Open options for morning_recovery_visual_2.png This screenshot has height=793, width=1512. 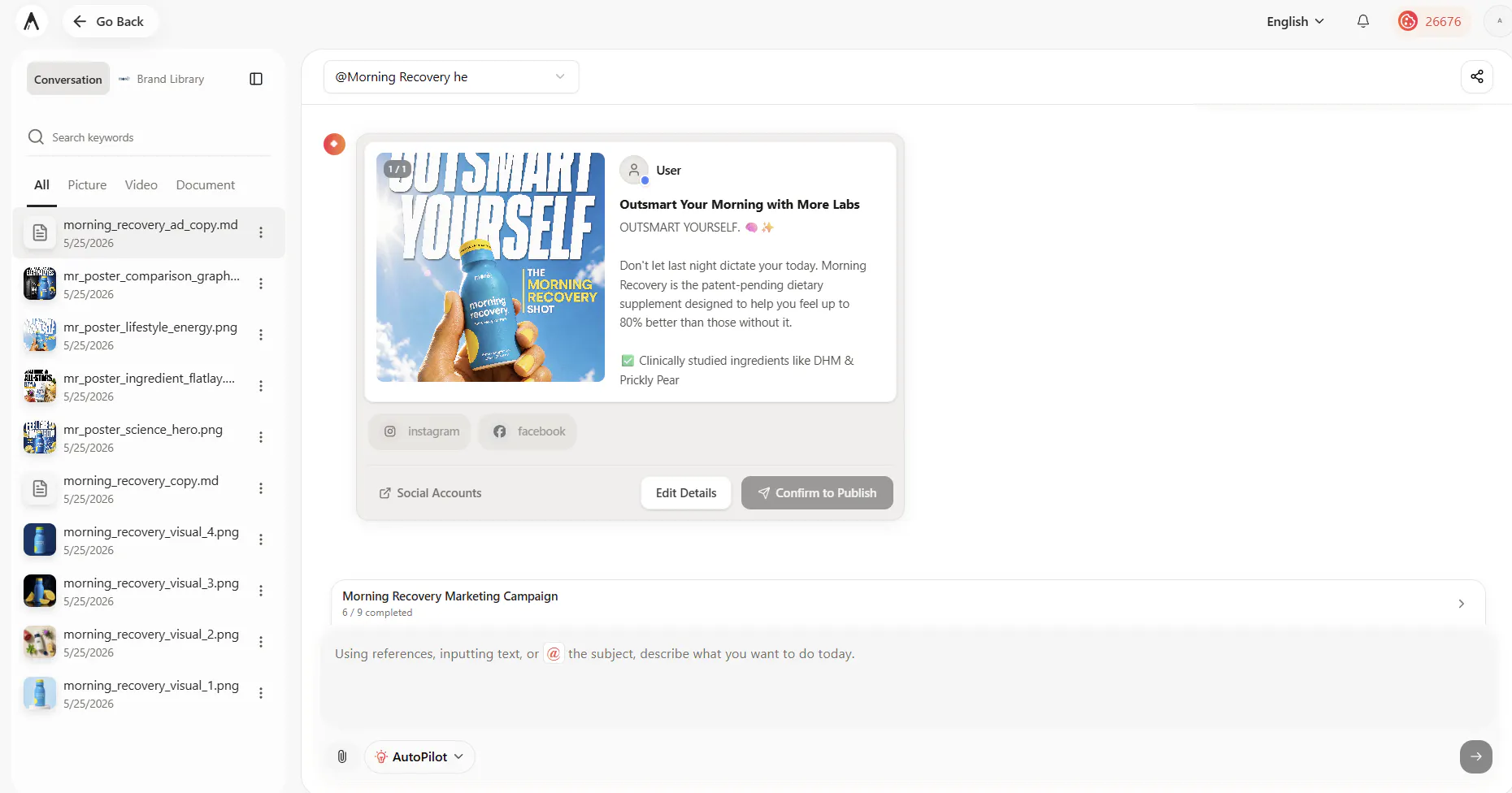click(x=261, y=642)
